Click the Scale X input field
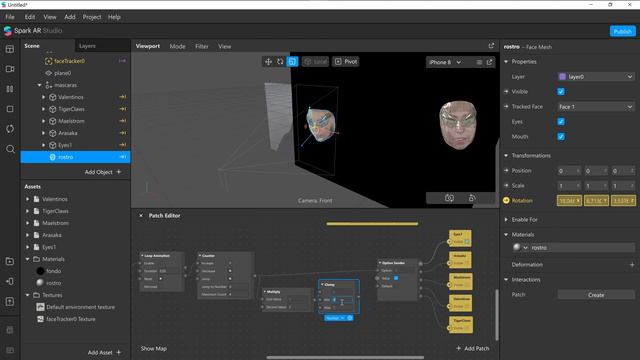This screenshot has height=360, width=640. [569, 186]
